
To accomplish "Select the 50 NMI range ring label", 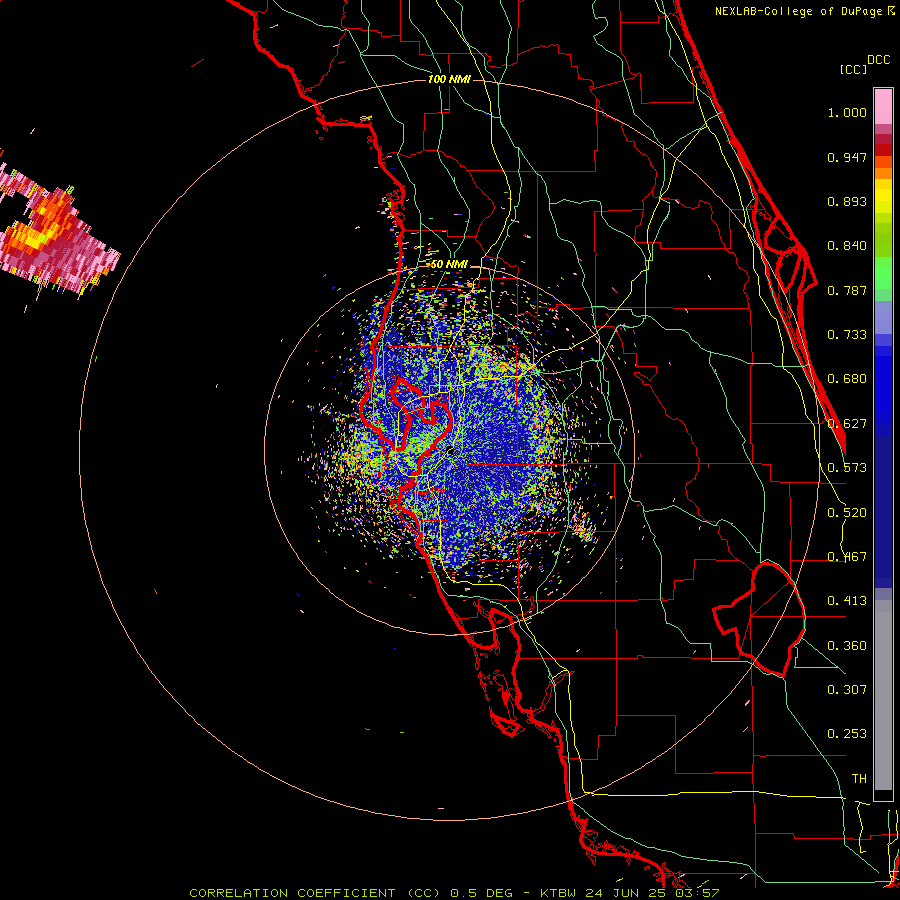I will pyautogui.click(x=449, y=264).
